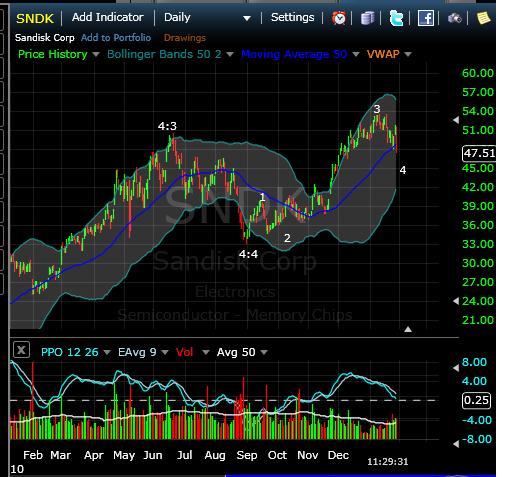Expand Avg 50 dropdown arrow
The image size is (512, 477).
tap(264, 352)
